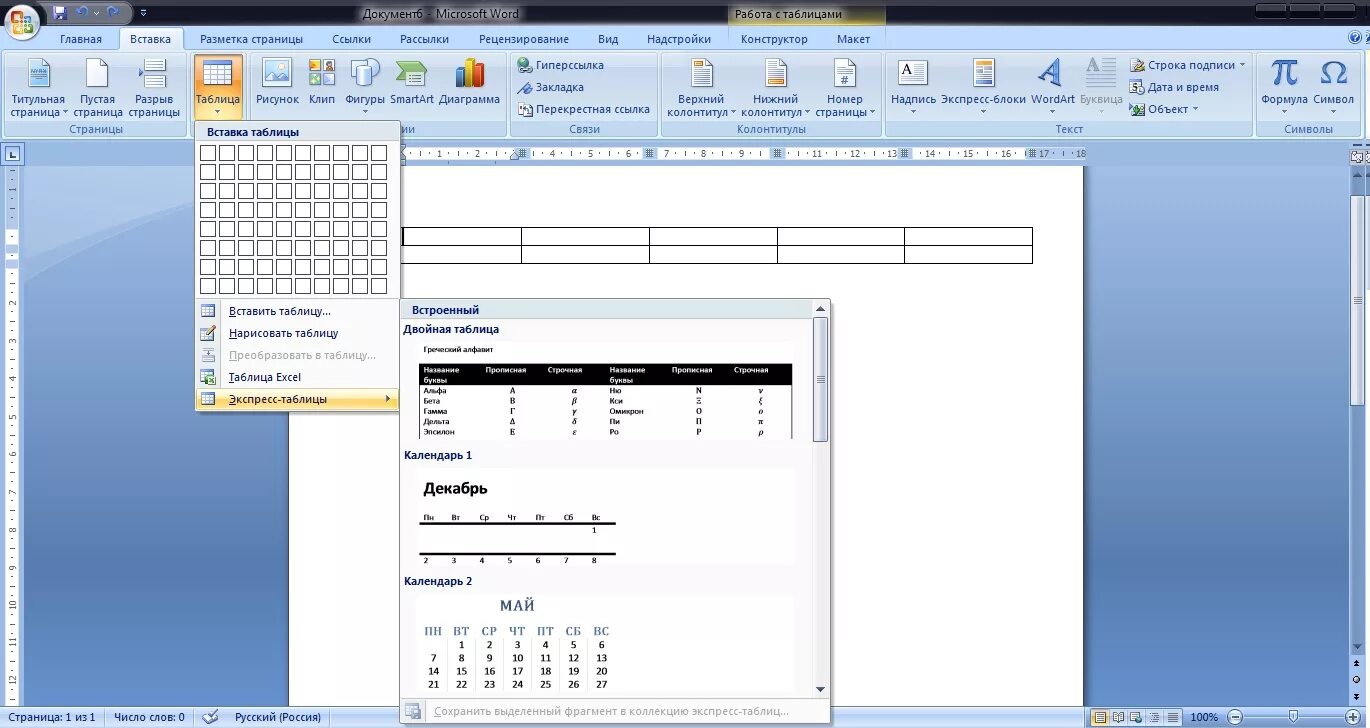
Task: Switch to the Рецензирование tab
Action: (x=524, y=39)
